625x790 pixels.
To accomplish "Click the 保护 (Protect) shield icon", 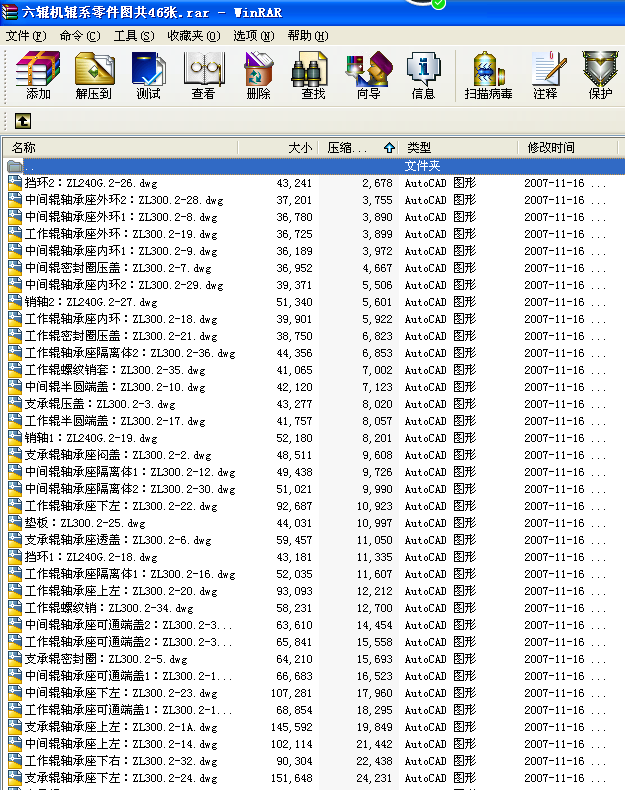I will pyautogui.click(x=600, y=75).
